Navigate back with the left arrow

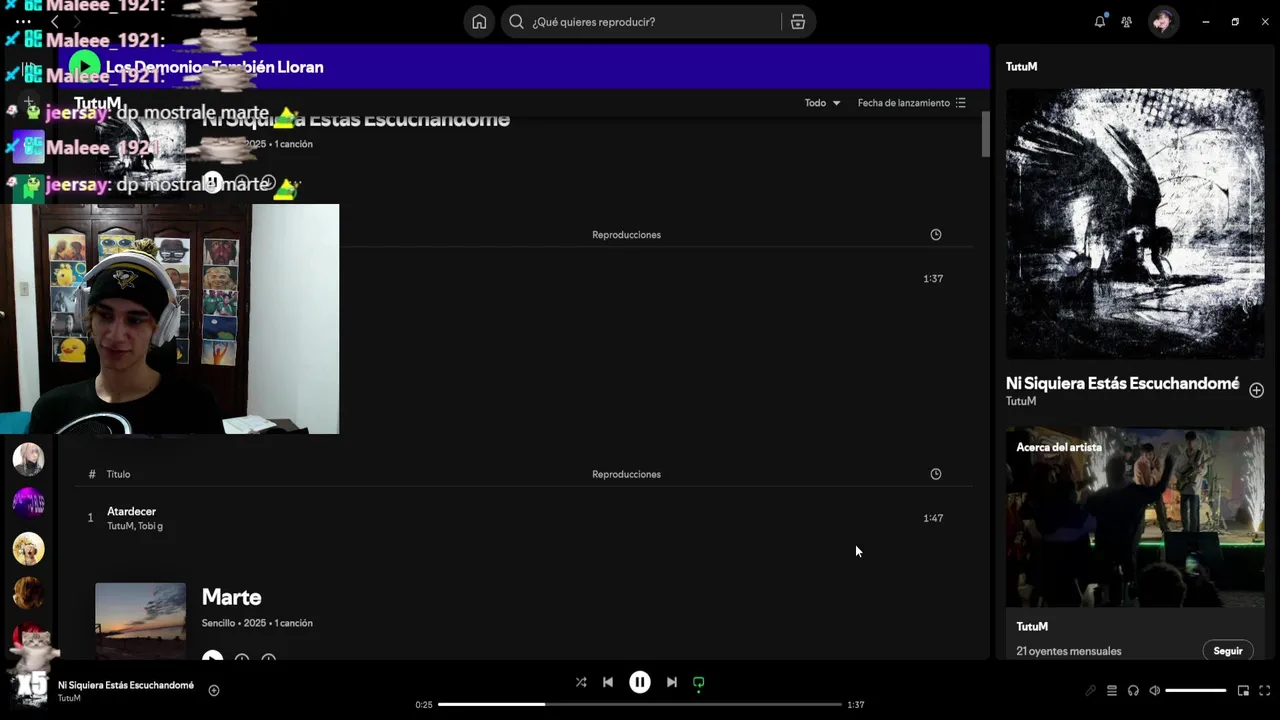54,21
